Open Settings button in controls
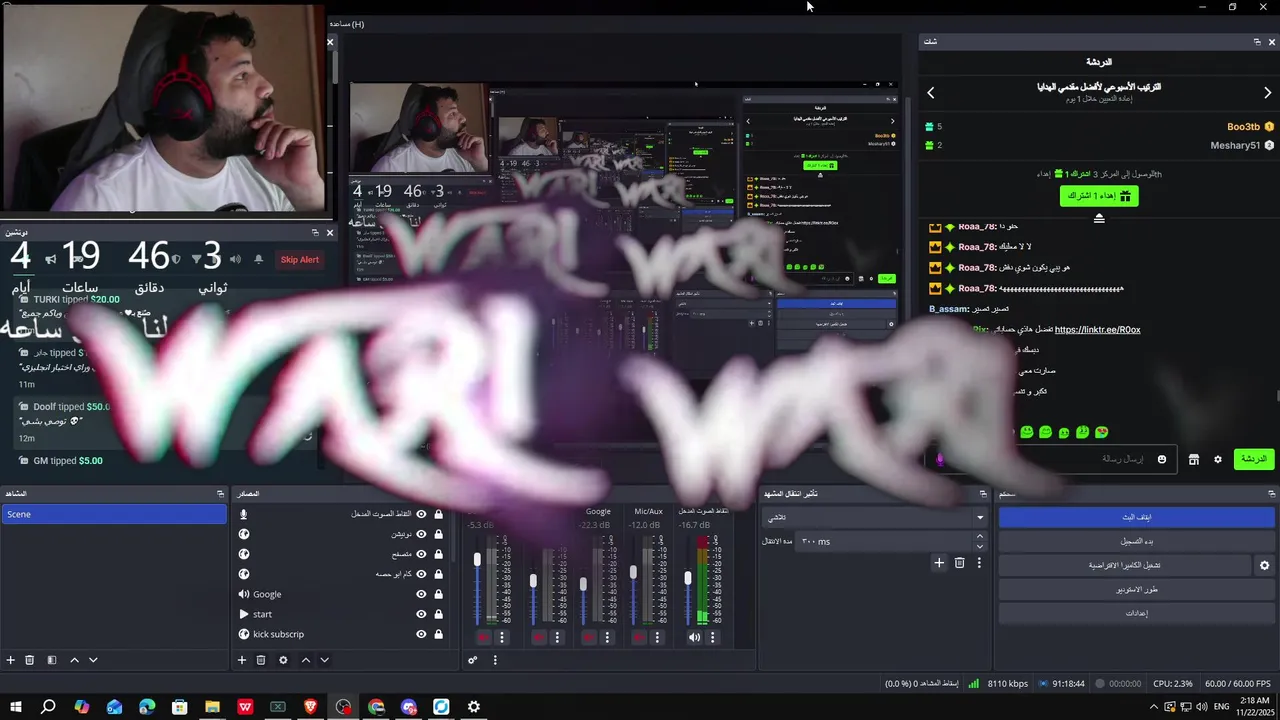1280x720 pixels. click(x=1137, y=613)
